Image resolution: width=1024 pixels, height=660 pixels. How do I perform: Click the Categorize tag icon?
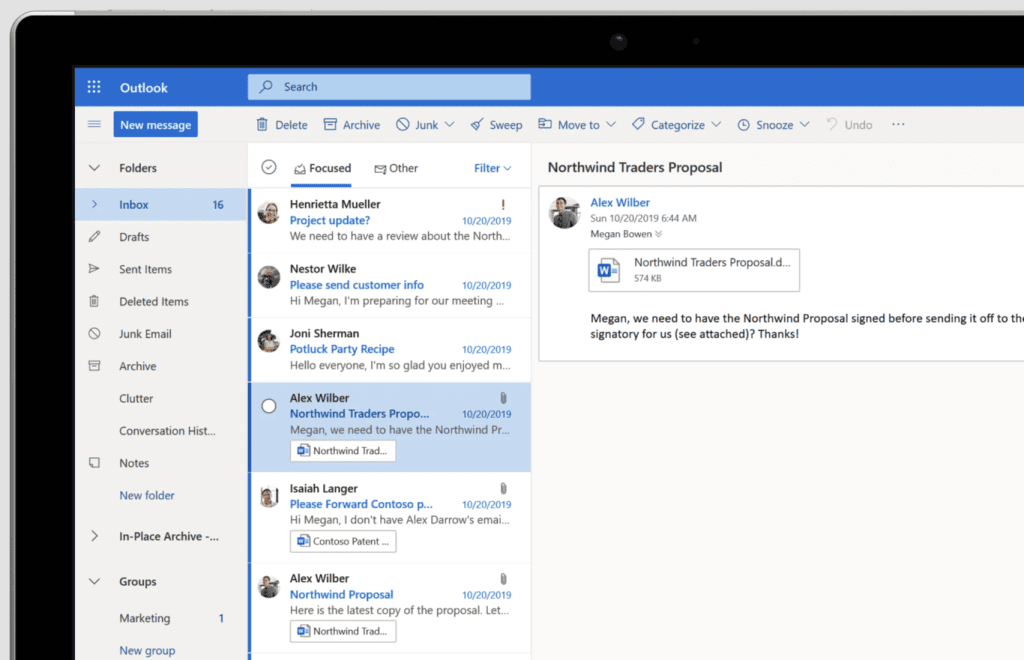point(638,123)
